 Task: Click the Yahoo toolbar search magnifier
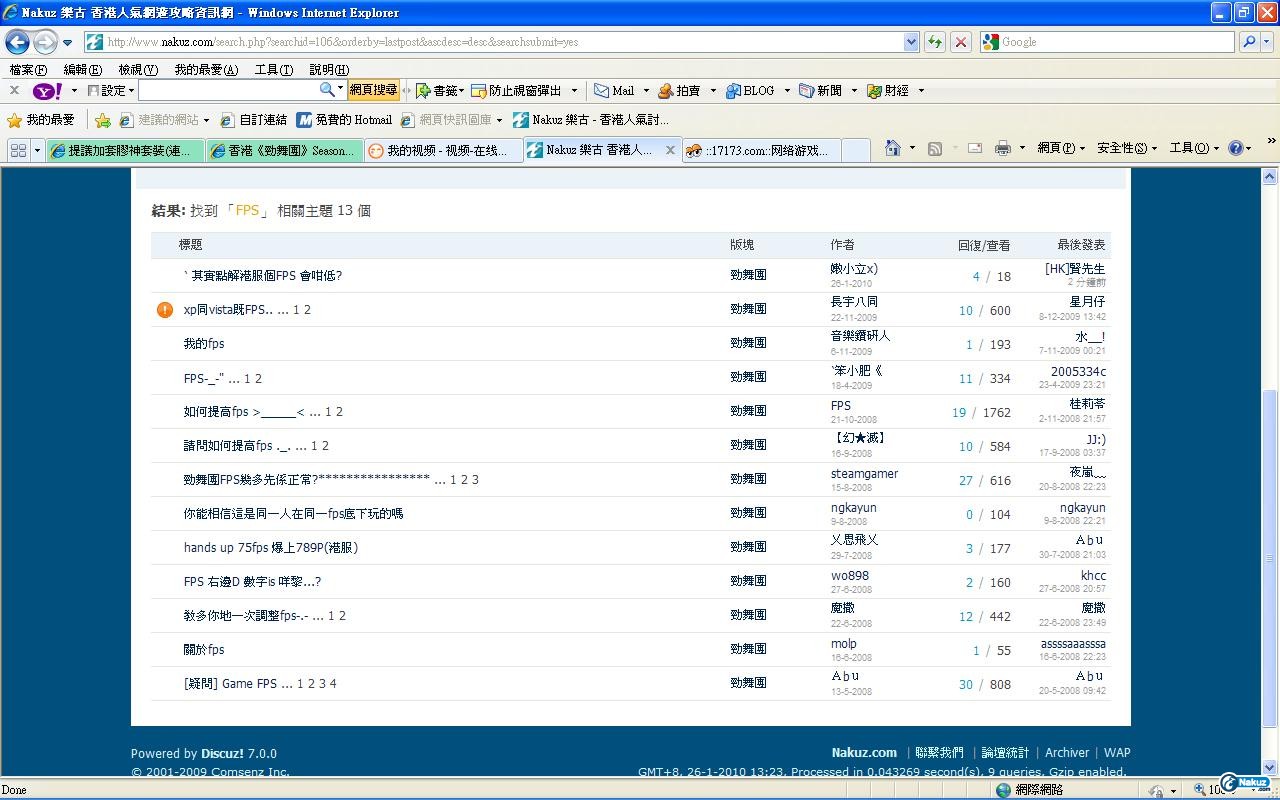[327, 90]
